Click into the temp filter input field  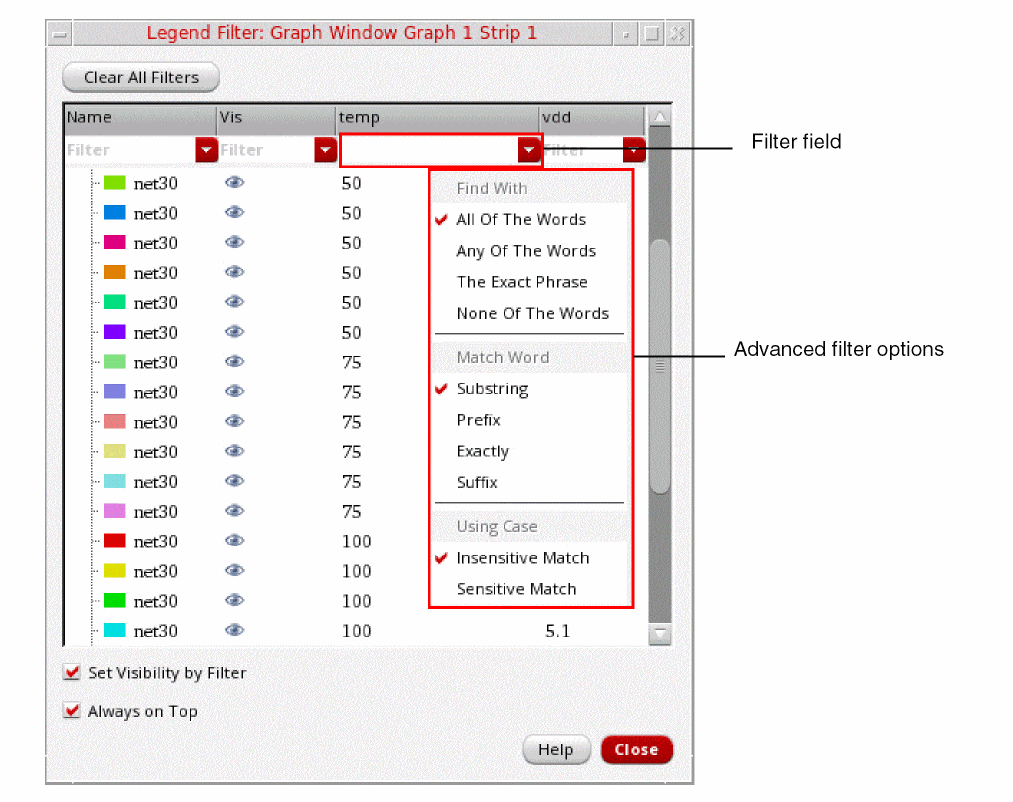430,150
